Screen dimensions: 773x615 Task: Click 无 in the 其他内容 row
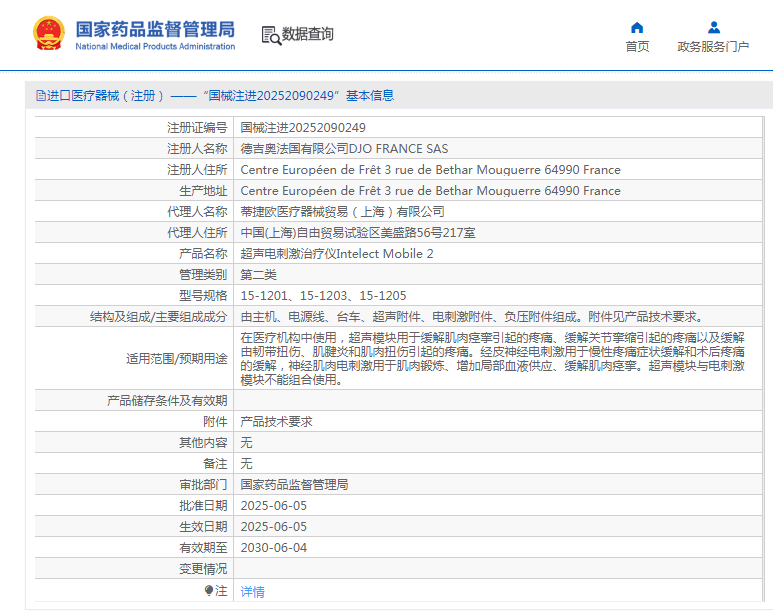pyautogui.click(x=246, y=443)
